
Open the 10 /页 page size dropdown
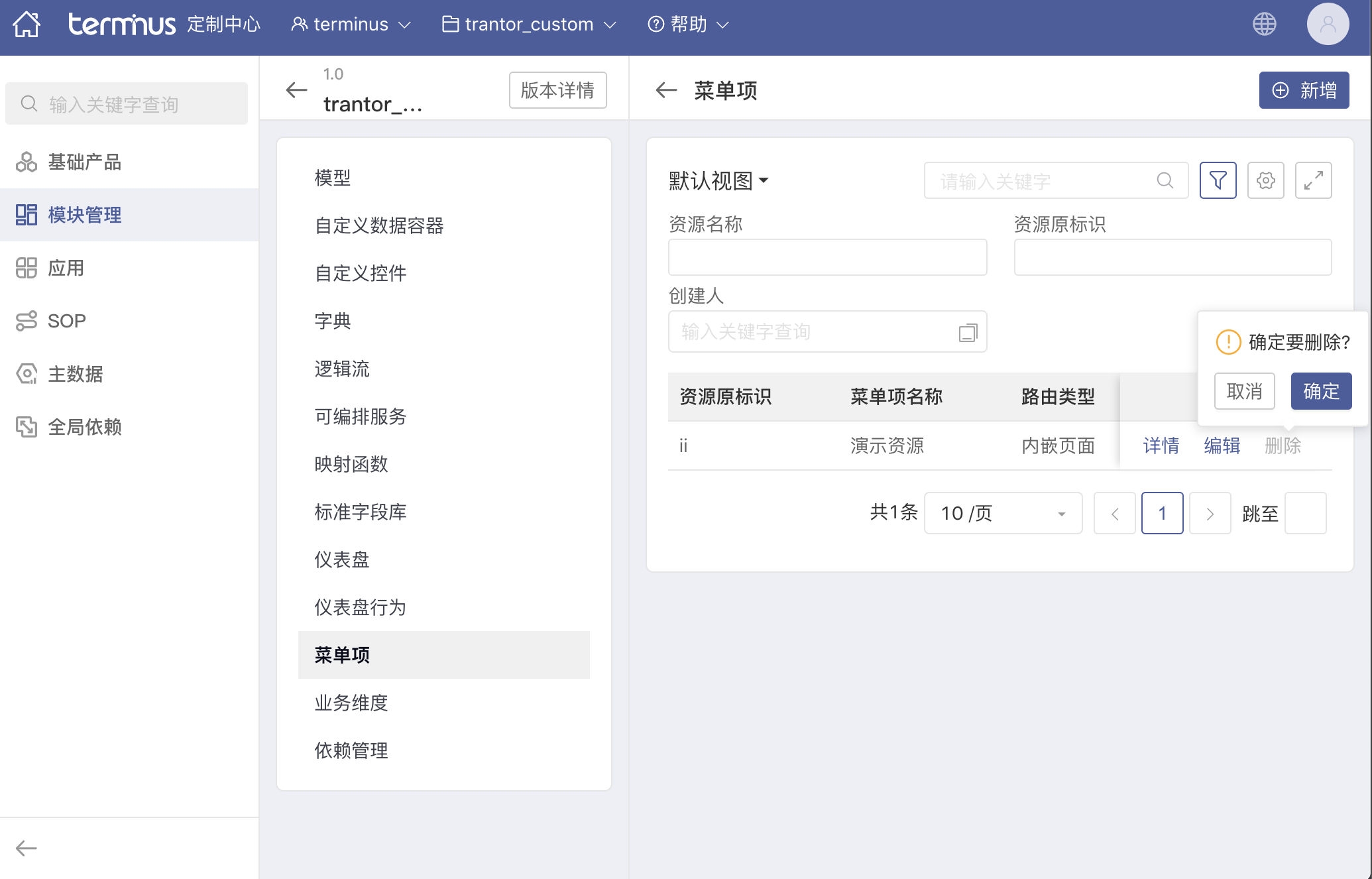(1003, 513)
